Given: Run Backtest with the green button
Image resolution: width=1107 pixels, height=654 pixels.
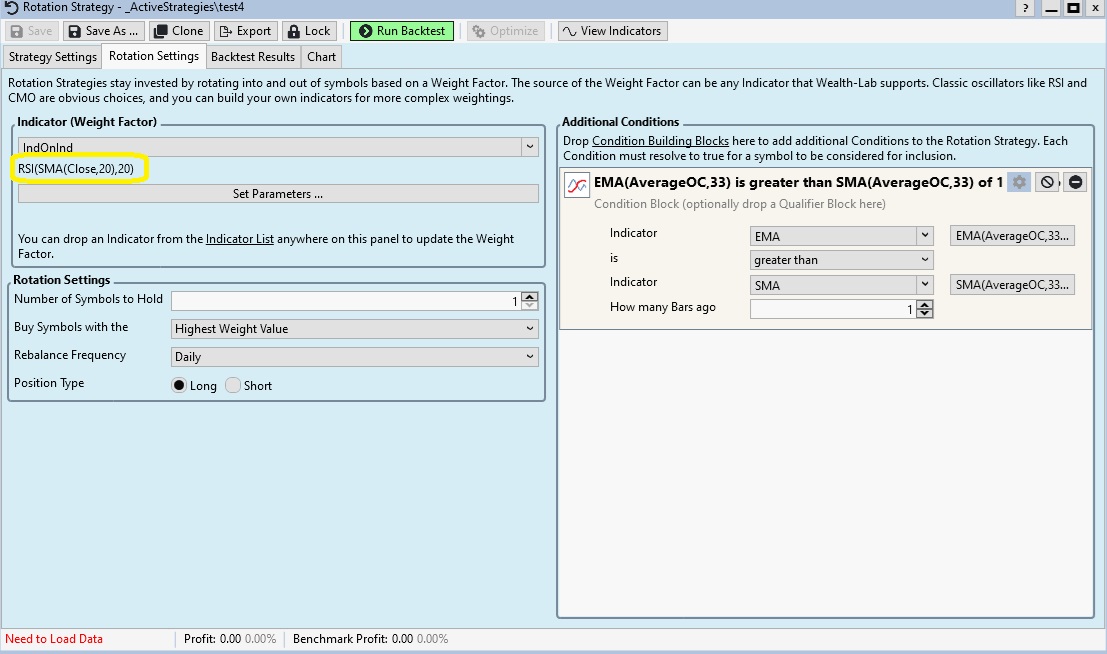Looking at the screenshot, I should pos(402,31).
